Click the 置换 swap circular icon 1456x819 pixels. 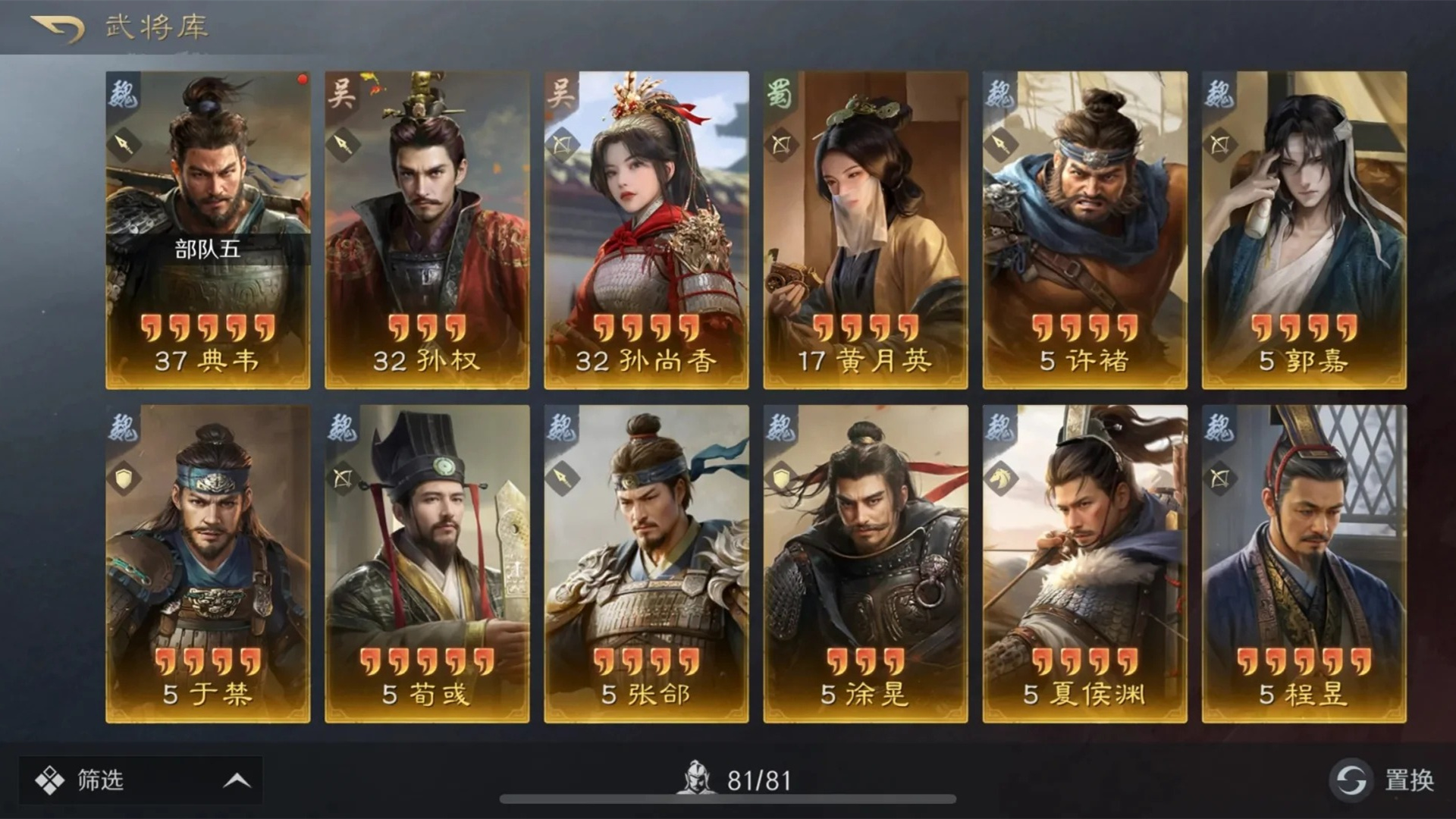pyautogui.click(x=1351, y=780)
